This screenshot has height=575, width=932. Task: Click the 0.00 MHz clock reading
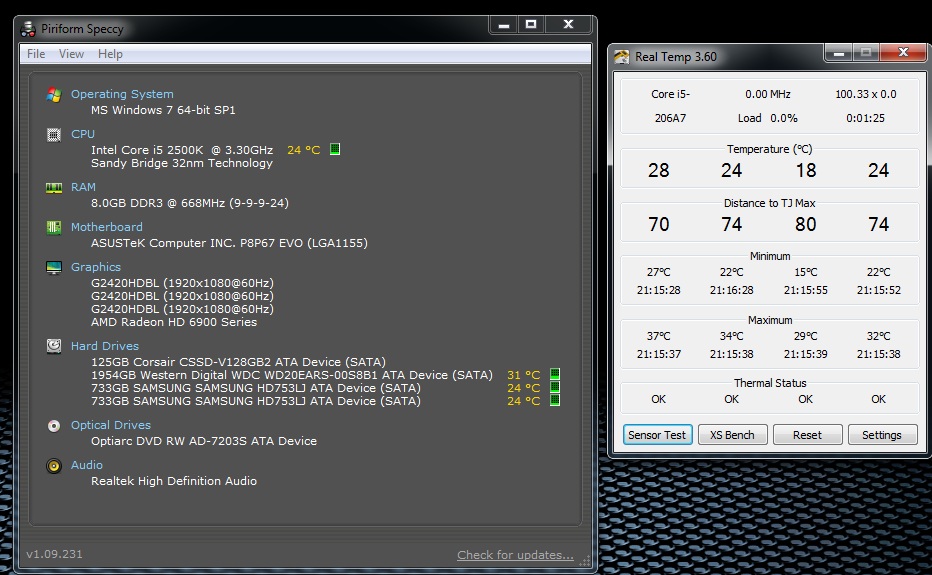(768, 94)
